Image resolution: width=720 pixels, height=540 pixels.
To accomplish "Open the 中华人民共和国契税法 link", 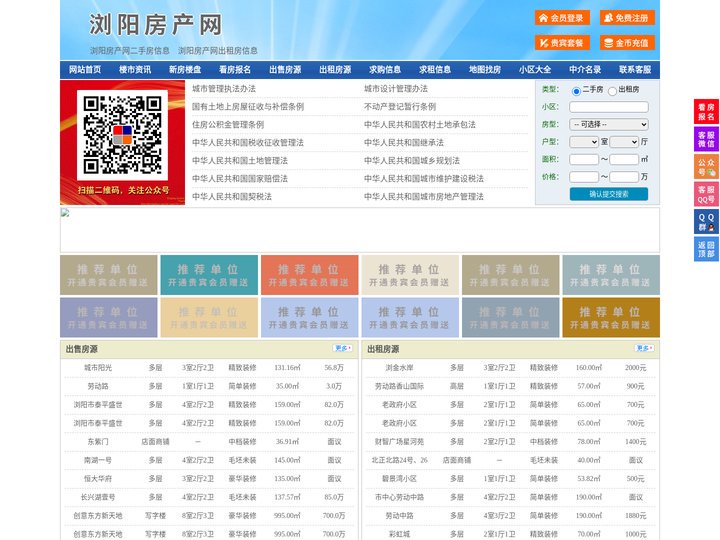I will point(232,197).
